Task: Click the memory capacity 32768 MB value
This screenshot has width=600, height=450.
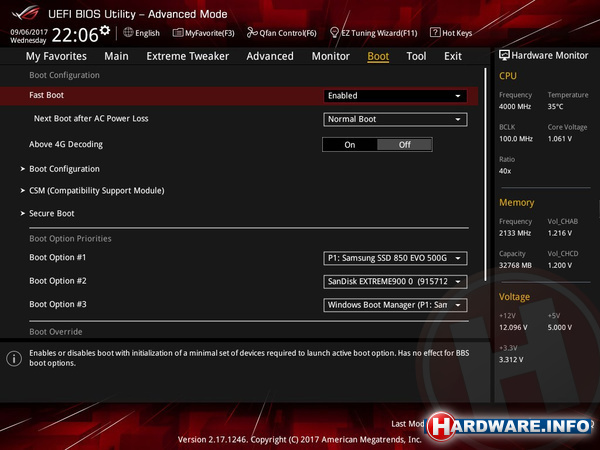Action: [515, 265]
